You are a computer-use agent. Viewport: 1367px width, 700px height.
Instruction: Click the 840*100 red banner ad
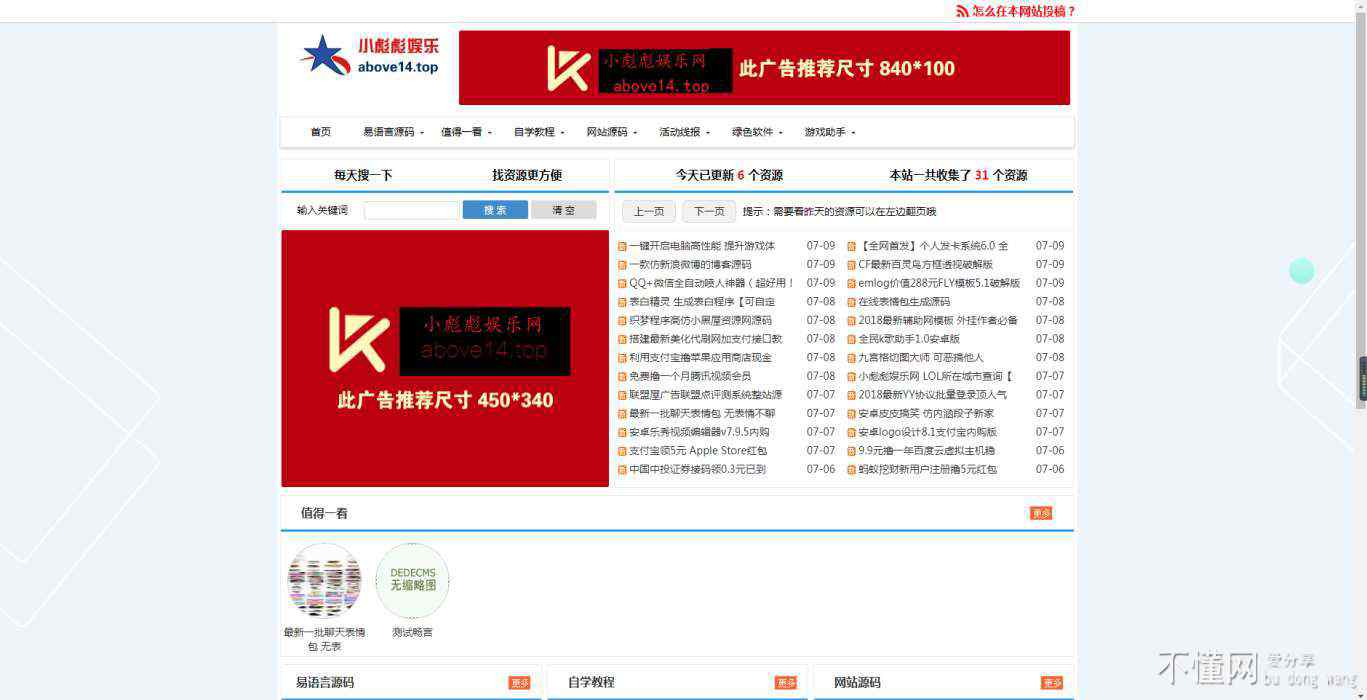coord(764,68)
